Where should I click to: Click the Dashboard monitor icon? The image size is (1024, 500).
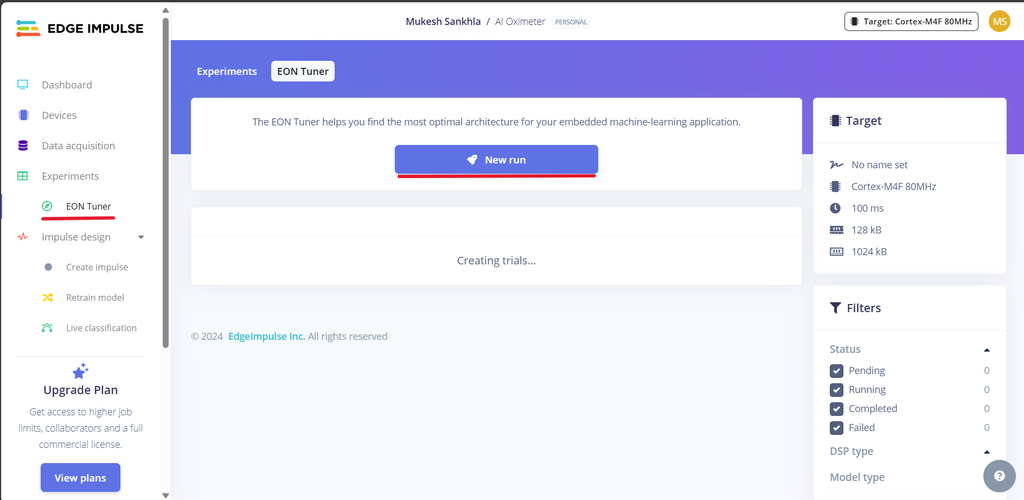(x=23, y=85)
